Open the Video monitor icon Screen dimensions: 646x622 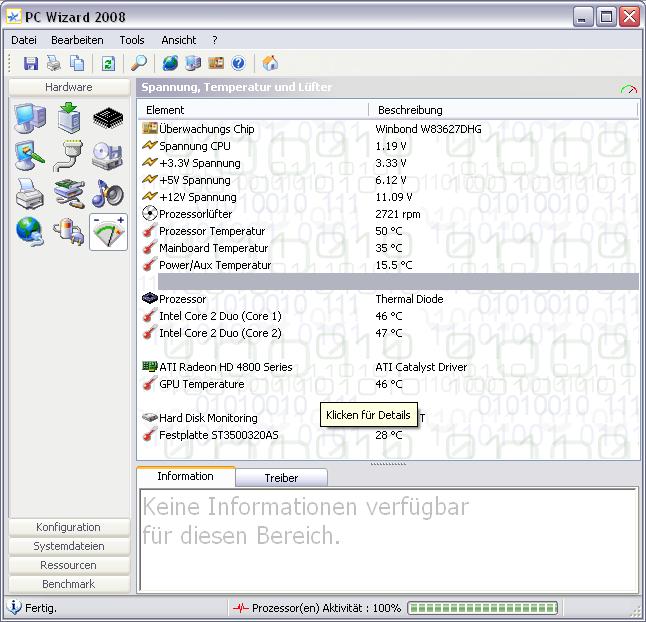[30, 156]
